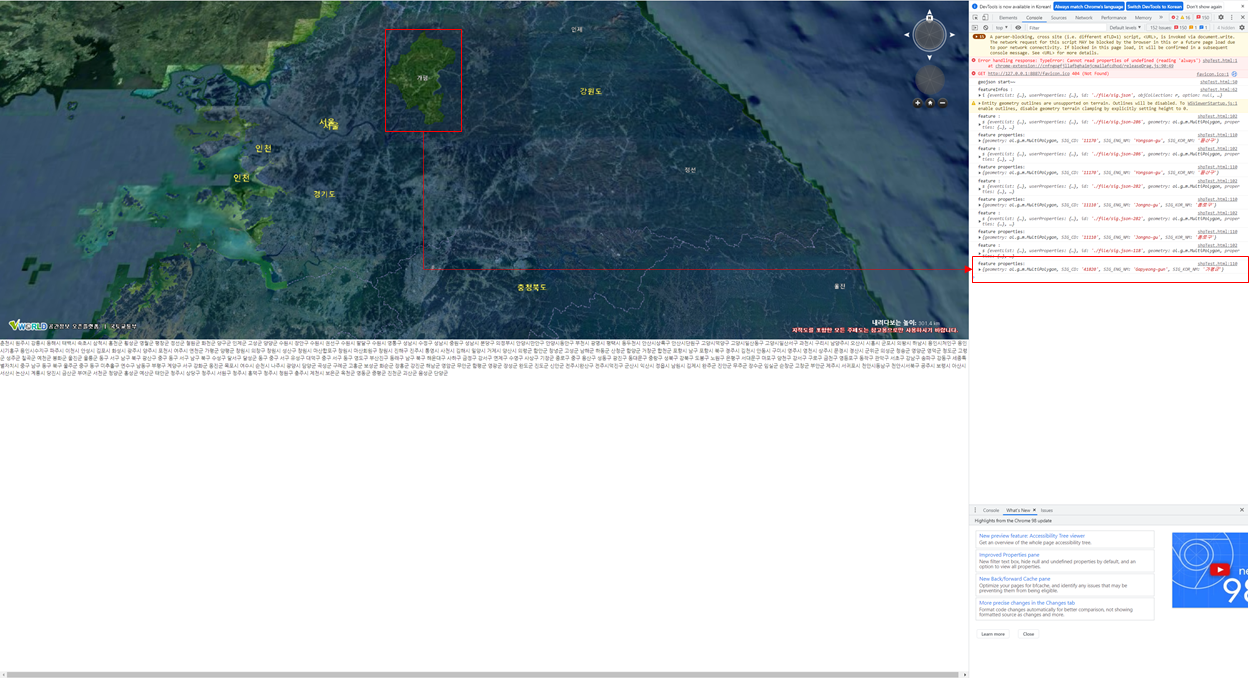1249x678 pixels.
Task: Click the map pan-down arrow
Action: pos(929,57)
